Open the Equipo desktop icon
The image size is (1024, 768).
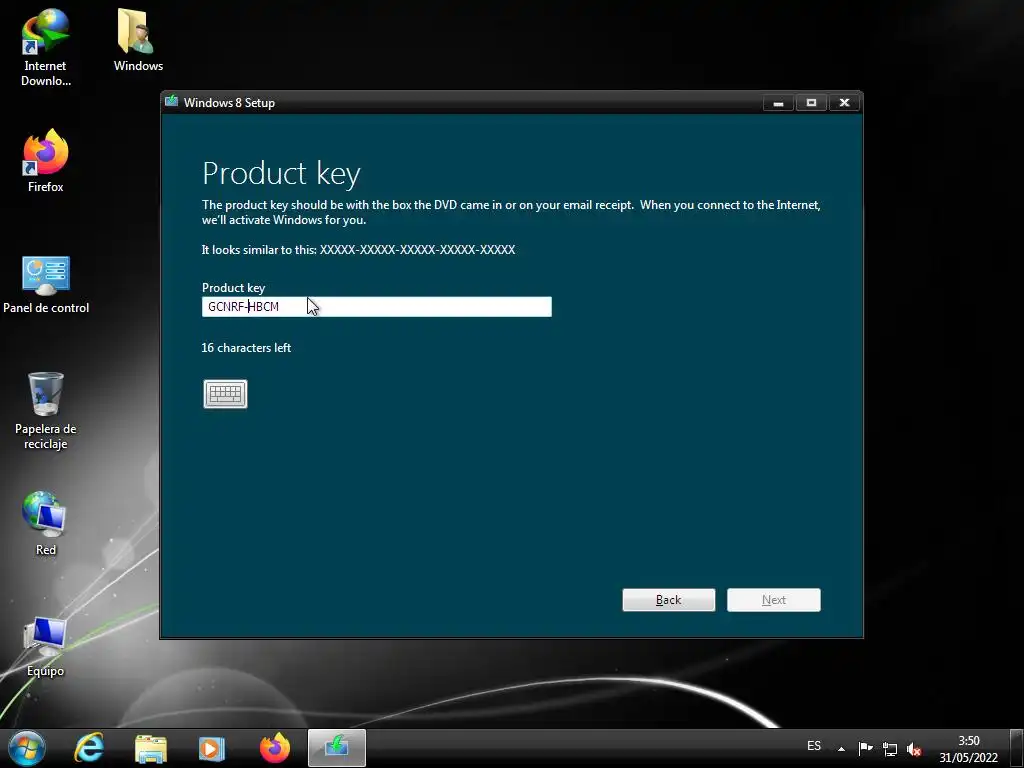click(45, 646)
